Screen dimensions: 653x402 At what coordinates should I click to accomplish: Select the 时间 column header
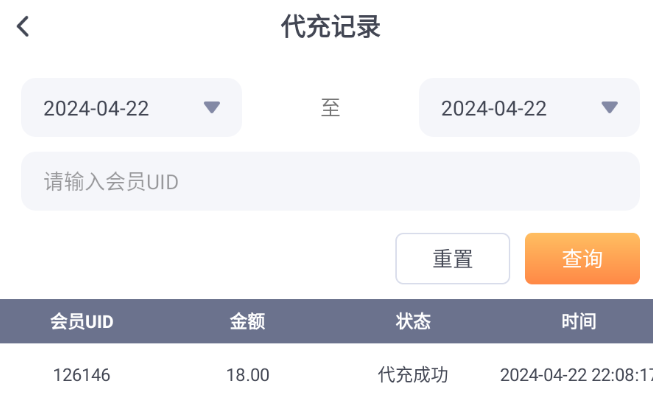click(578, 321)
